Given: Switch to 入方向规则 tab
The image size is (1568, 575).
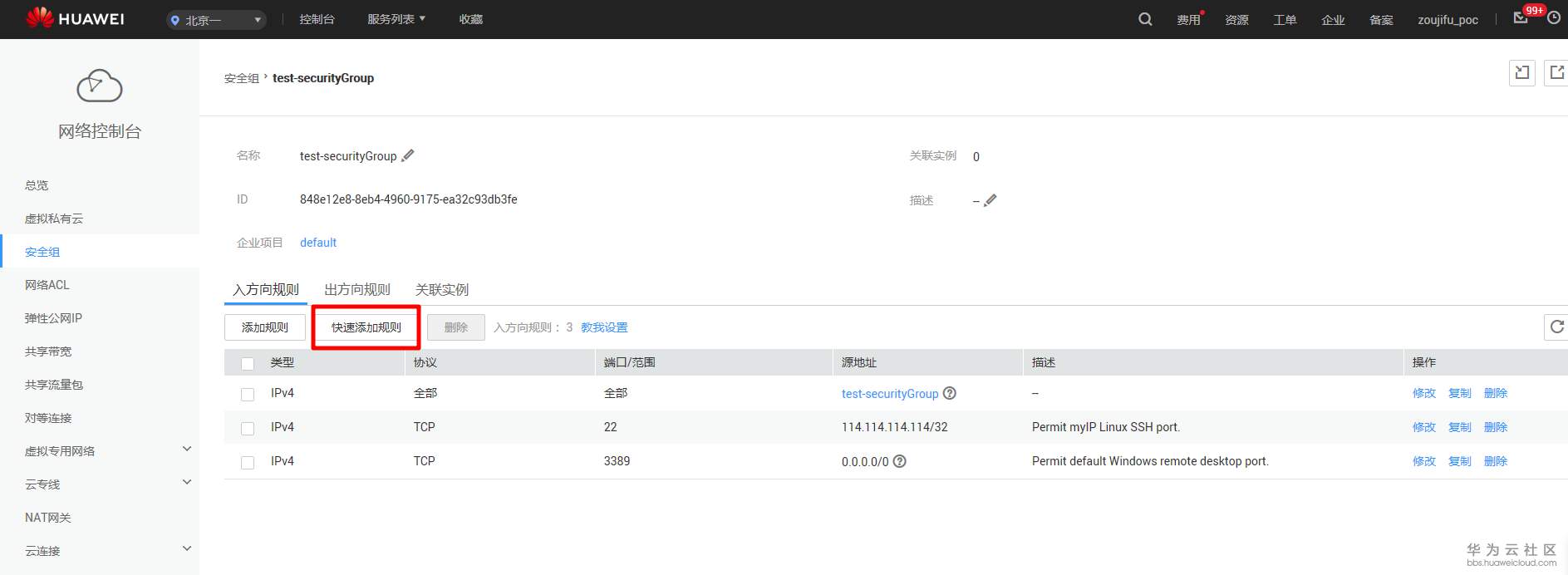Looking at the screenshot, I should coord(266,289).
